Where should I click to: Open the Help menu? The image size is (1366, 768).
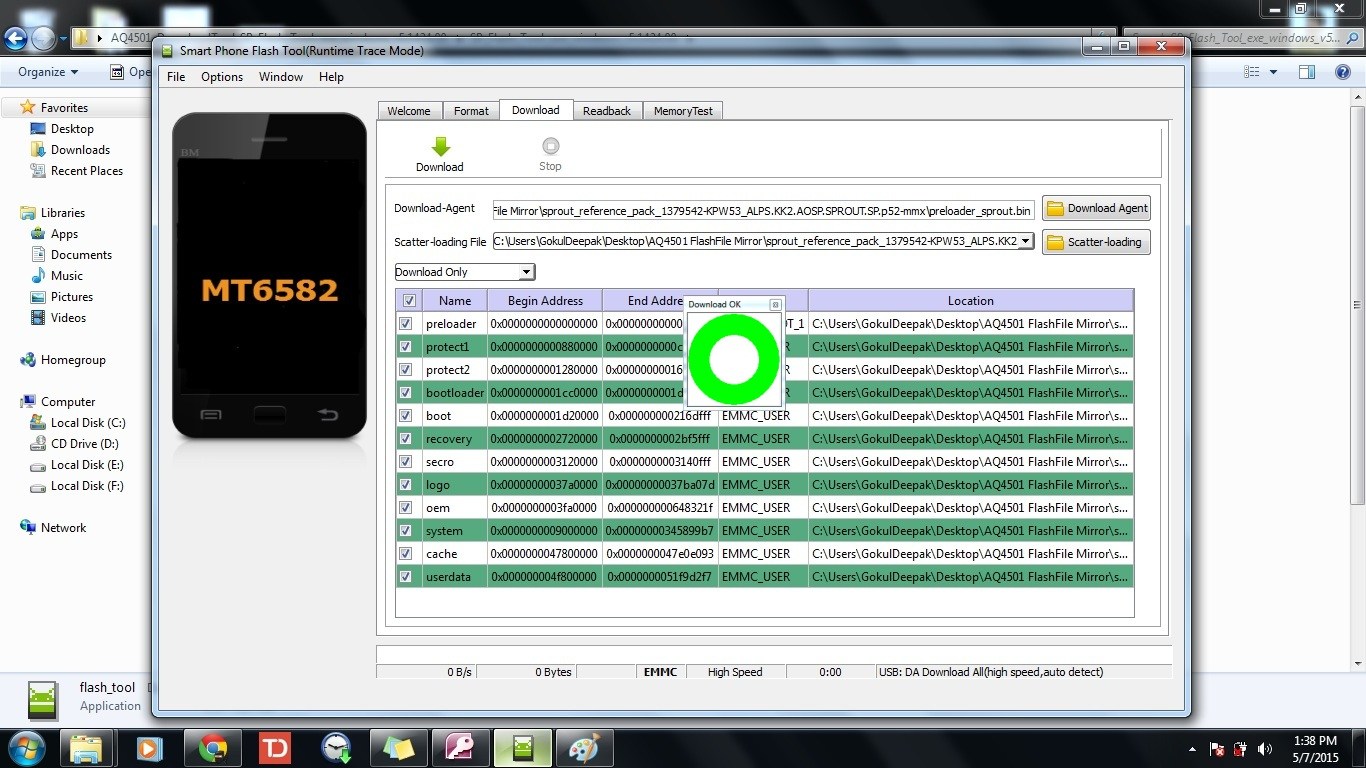coord(331,77)
